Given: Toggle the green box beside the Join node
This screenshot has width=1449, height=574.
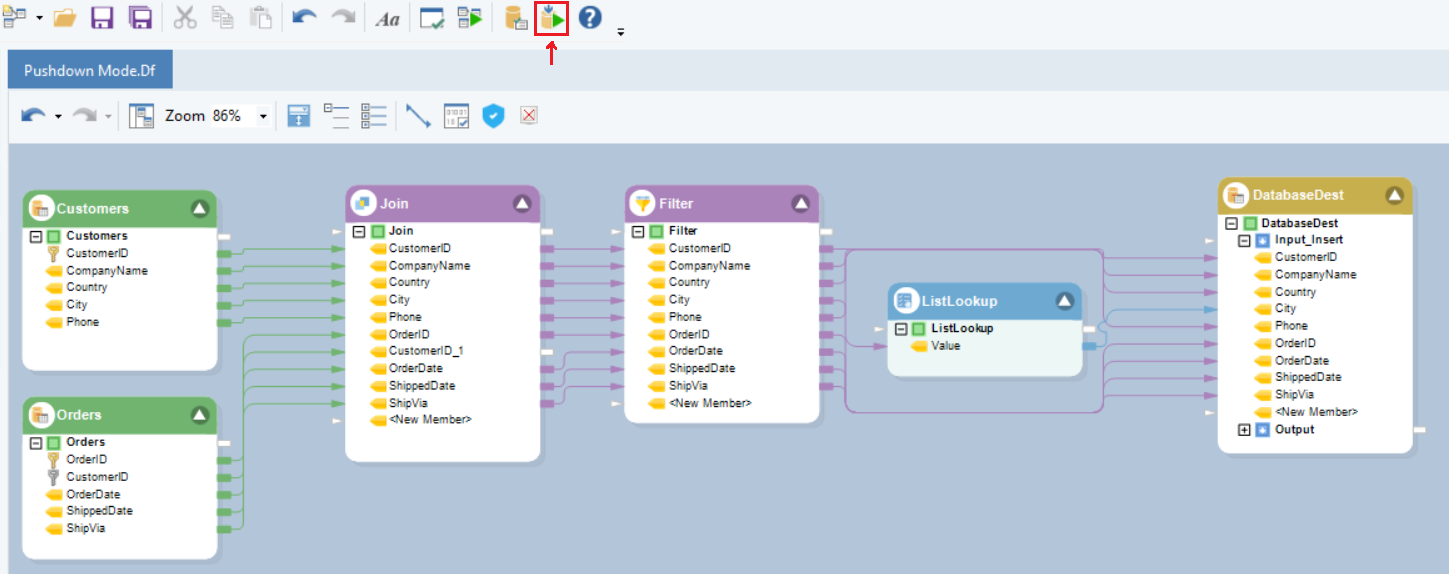Looking at the screenshot, I should (x=376, y=231).
